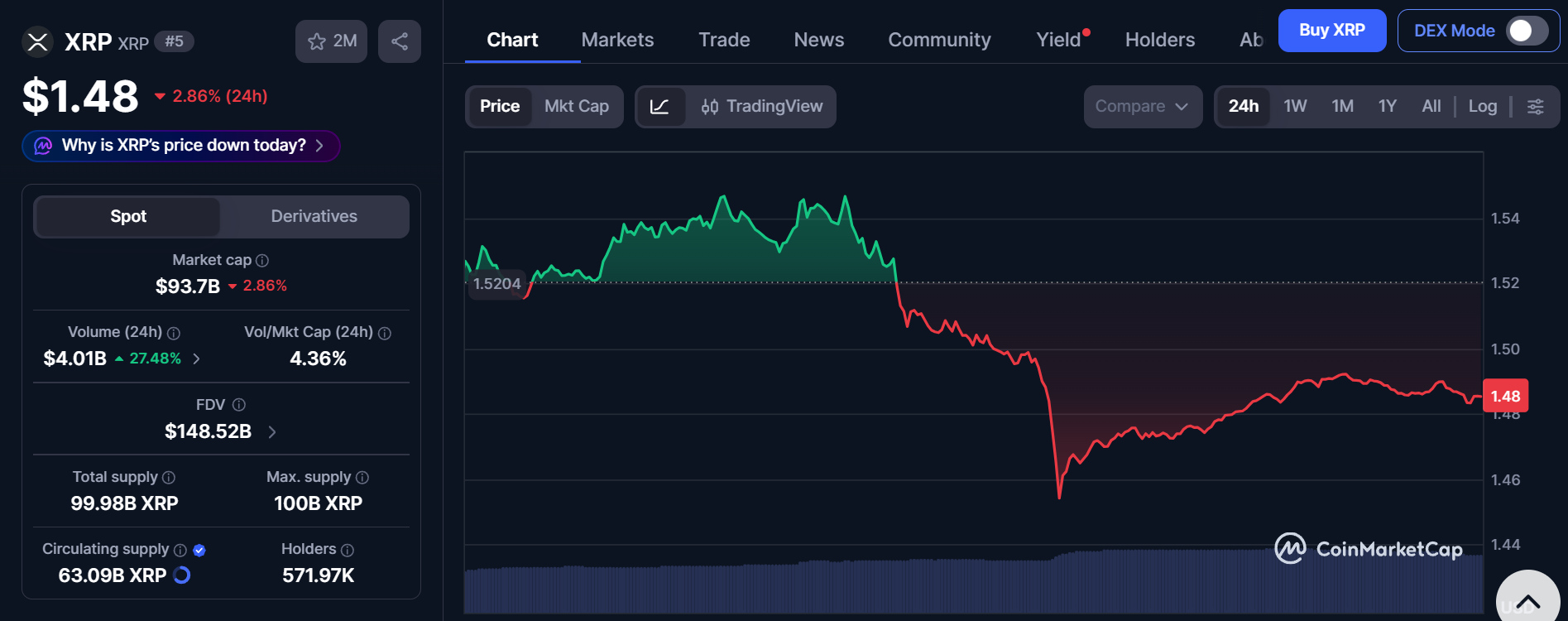The image size is (1568, 621).
Task: Open 'Why is XRP's price down today?'
Action: (x=181, y=146)
